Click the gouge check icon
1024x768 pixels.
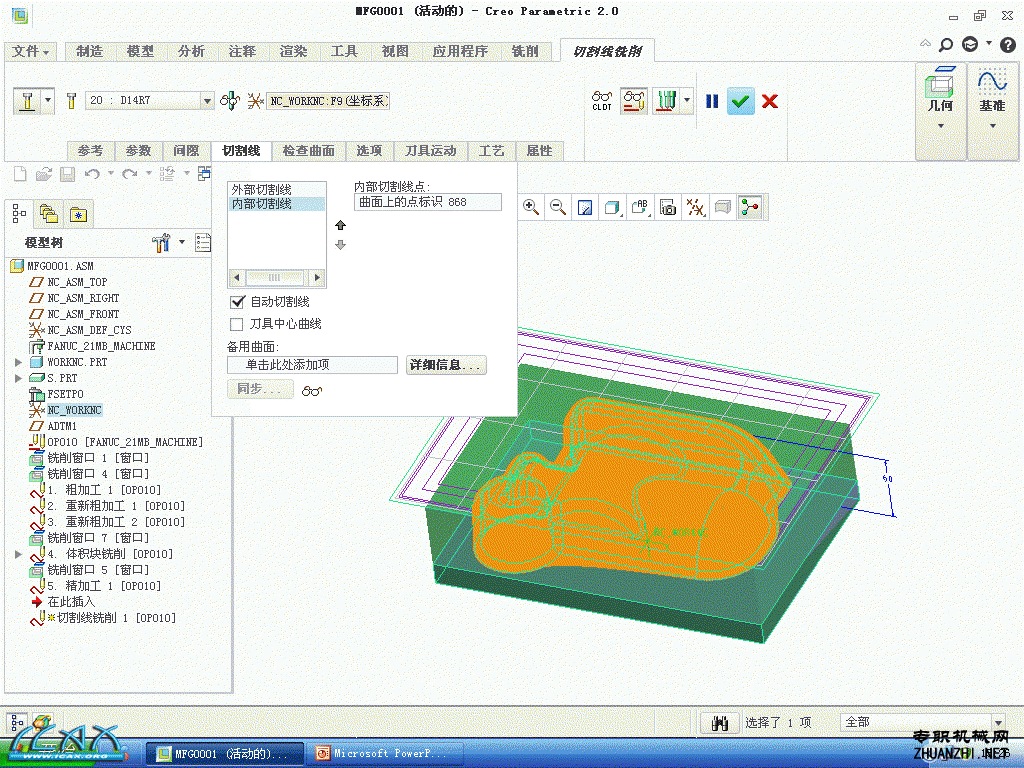coord(665,101)
